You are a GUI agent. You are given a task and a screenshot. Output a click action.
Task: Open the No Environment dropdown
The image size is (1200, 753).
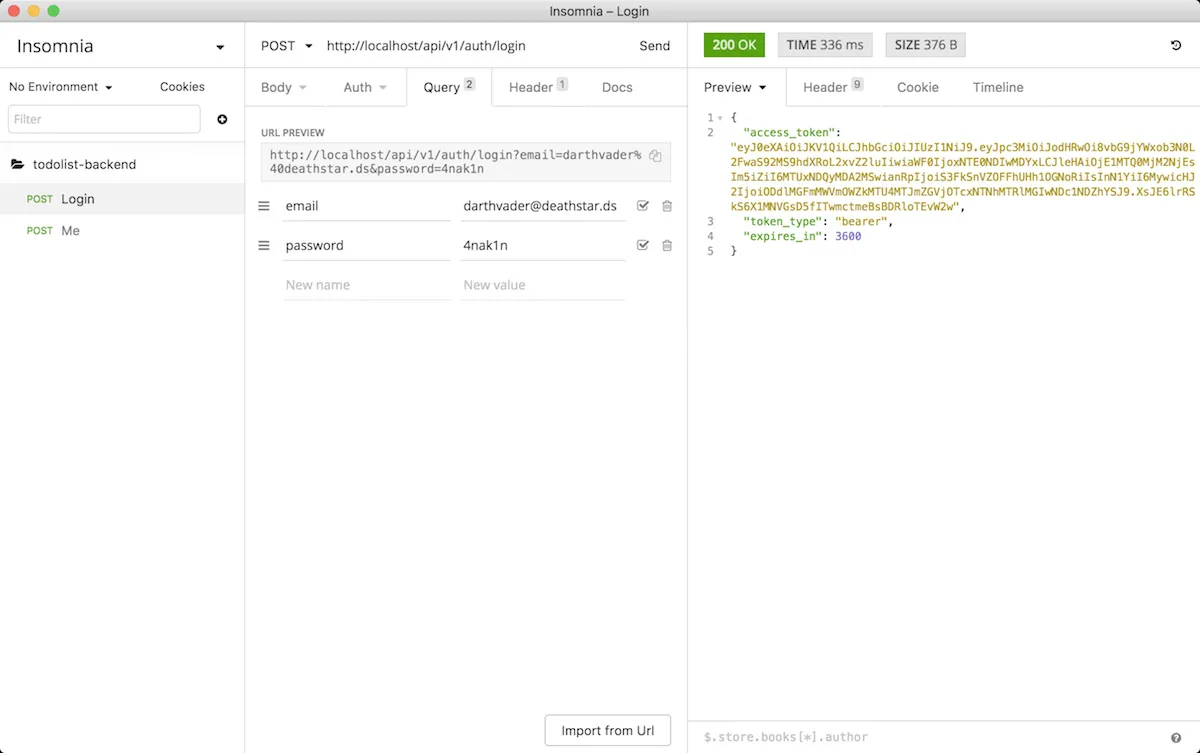(x=61, y=87)
